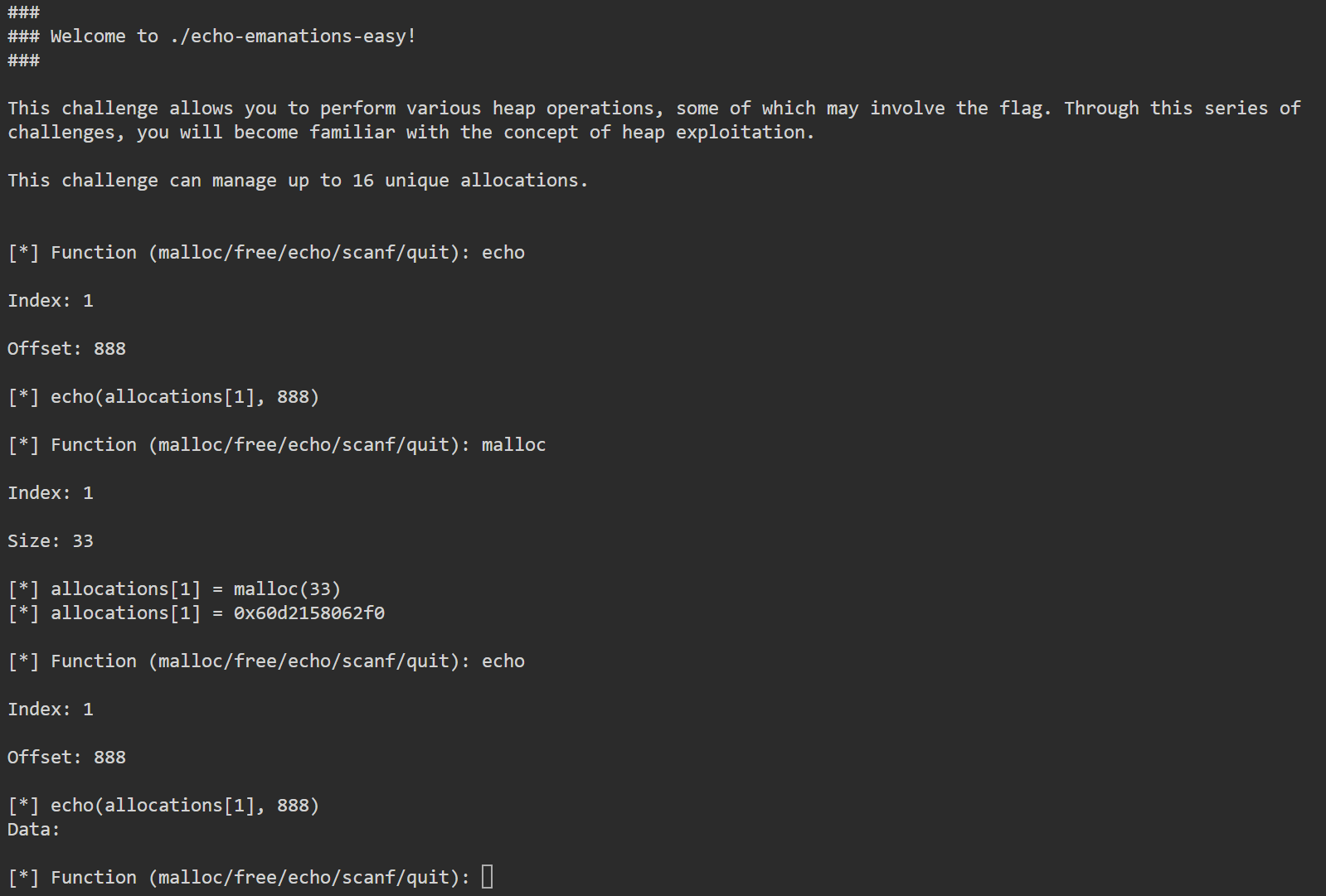This screenshot has height=896, width=1326.
Task: Click the word 'flag' in the description
Action: coord(1018,108)
